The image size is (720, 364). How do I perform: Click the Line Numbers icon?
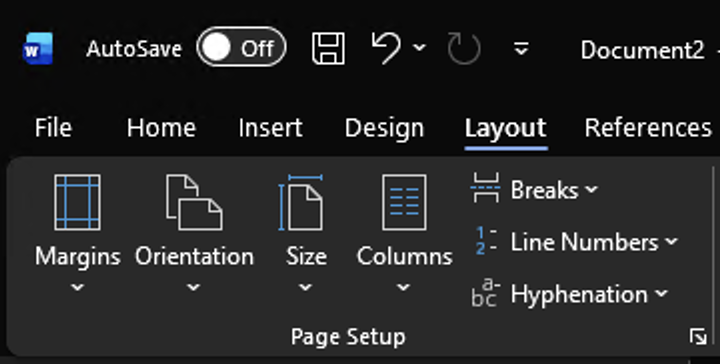(x=486, y=241)
